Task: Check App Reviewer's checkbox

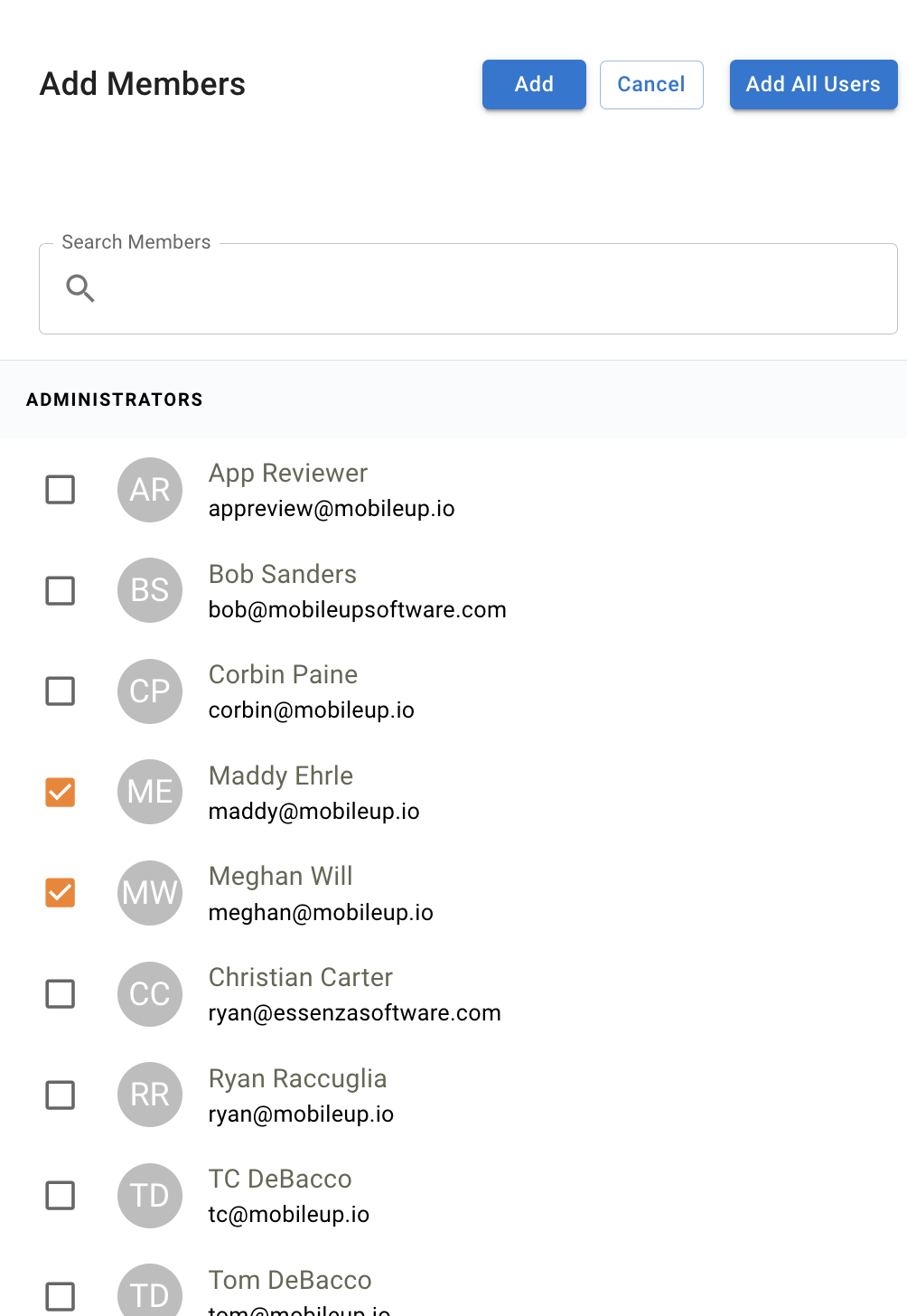Action: (60, 489)
